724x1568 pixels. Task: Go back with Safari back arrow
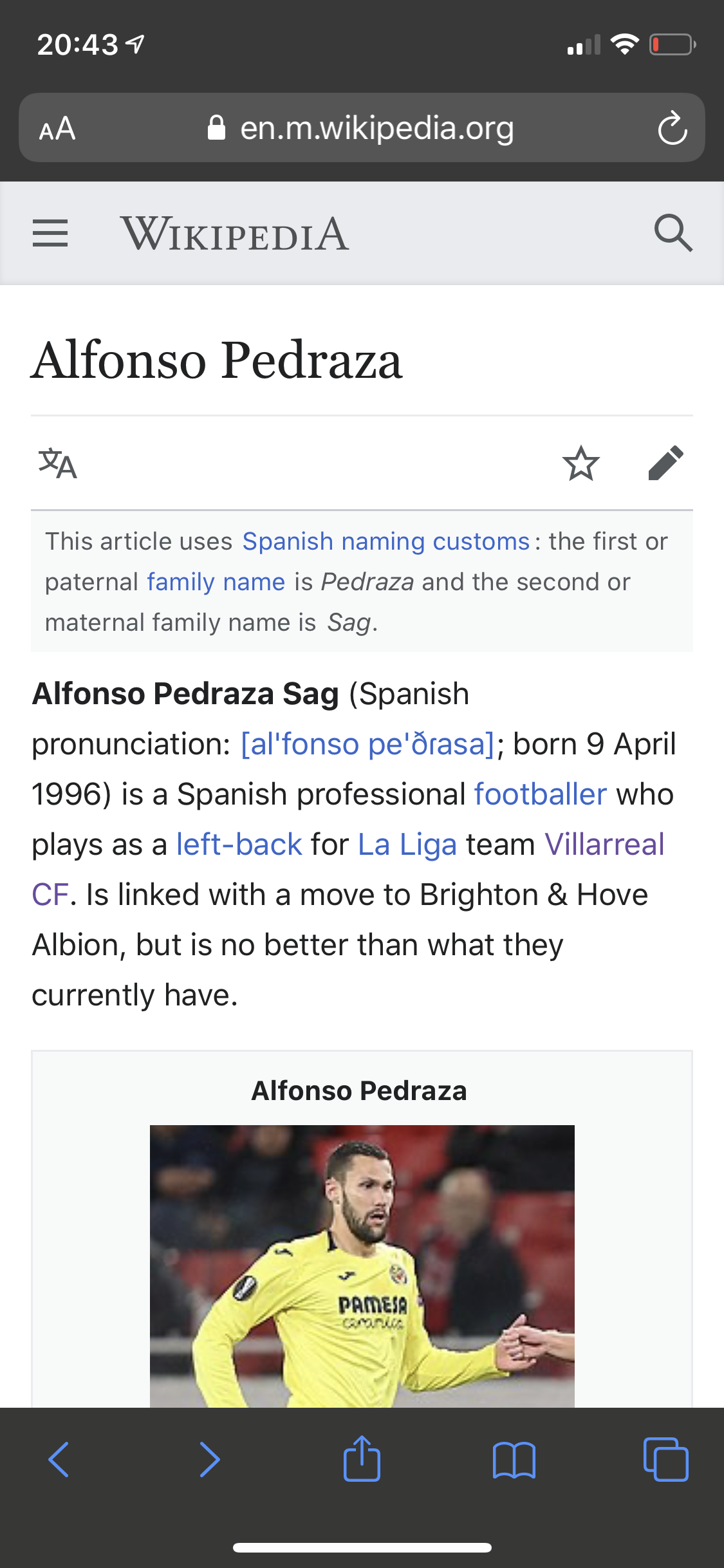(x=59, y=1459)
